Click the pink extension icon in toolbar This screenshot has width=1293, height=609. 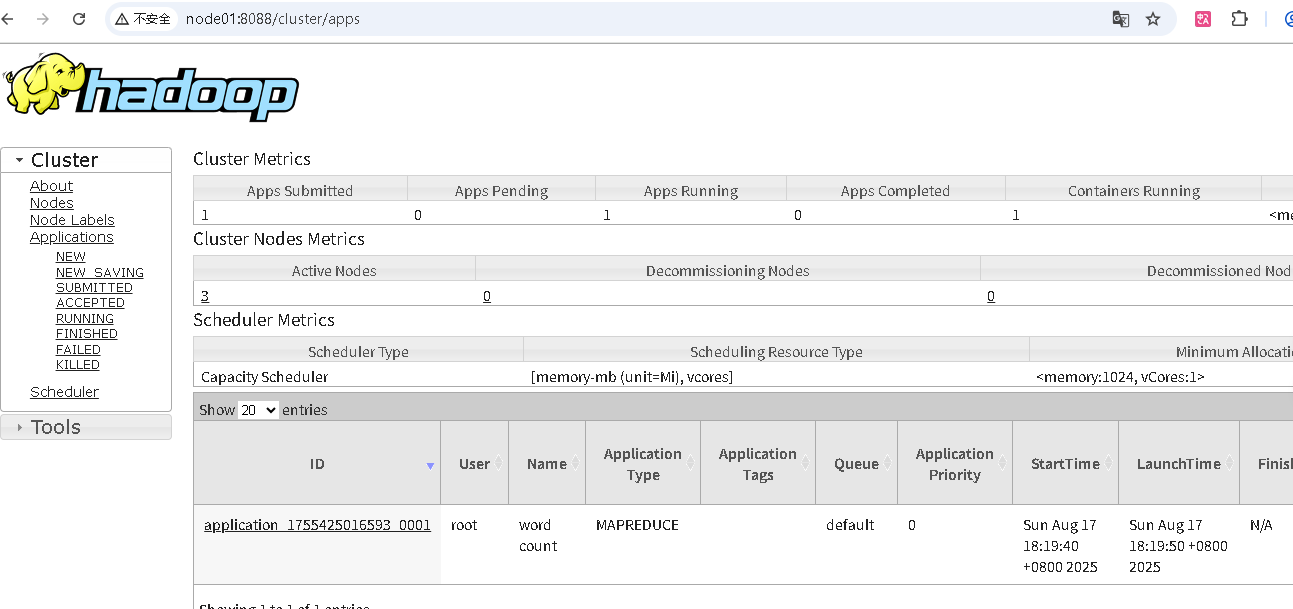pos(1203,19)
